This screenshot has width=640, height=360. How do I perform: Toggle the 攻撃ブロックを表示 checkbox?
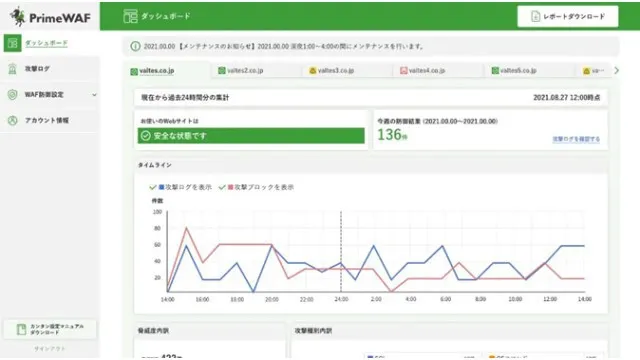(x=222, y=187)
